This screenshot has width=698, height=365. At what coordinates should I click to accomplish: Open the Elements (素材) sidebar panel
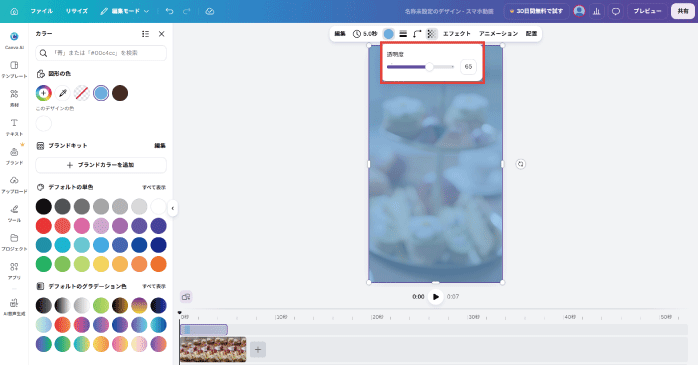[x=14, y=98]
